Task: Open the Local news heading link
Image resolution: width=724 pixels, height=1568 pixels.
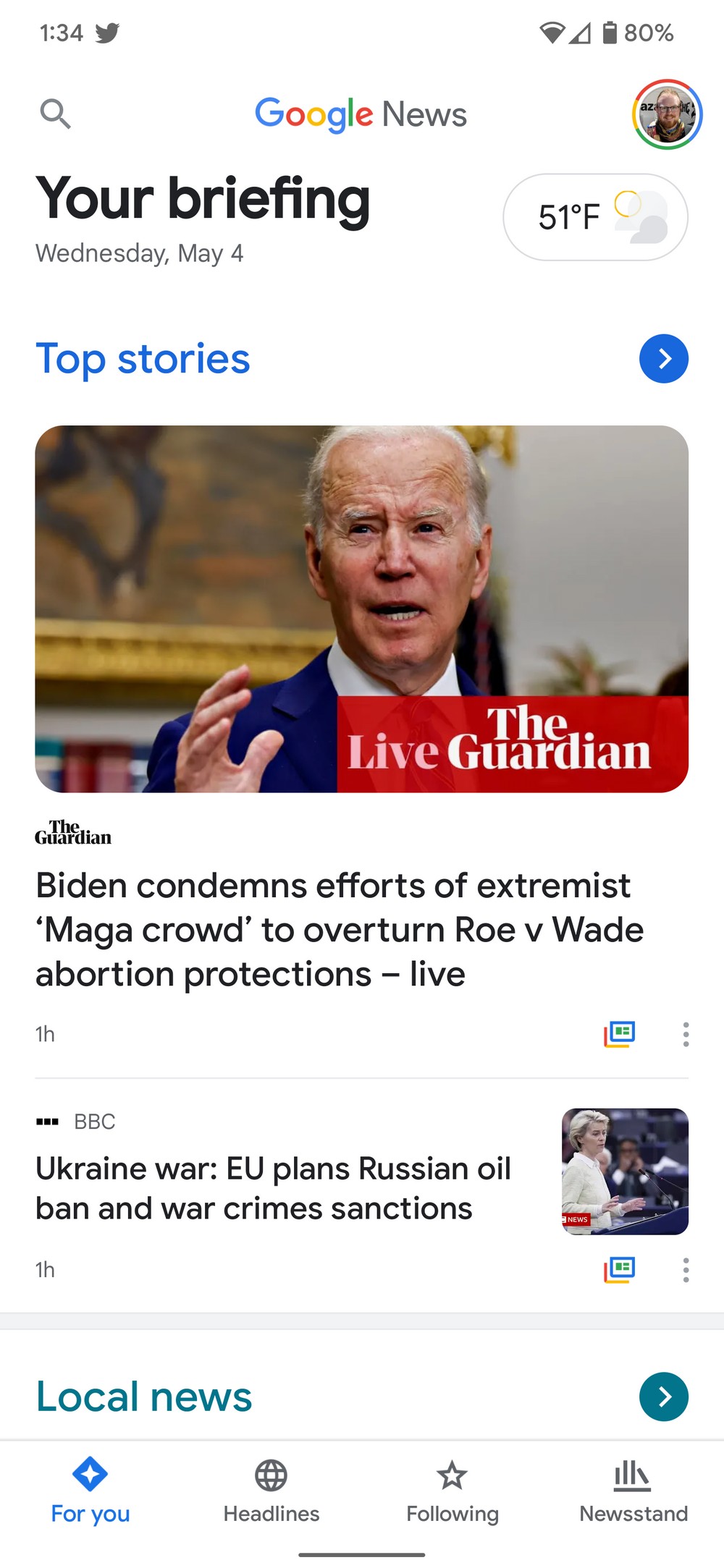Action: point(144,1397)
